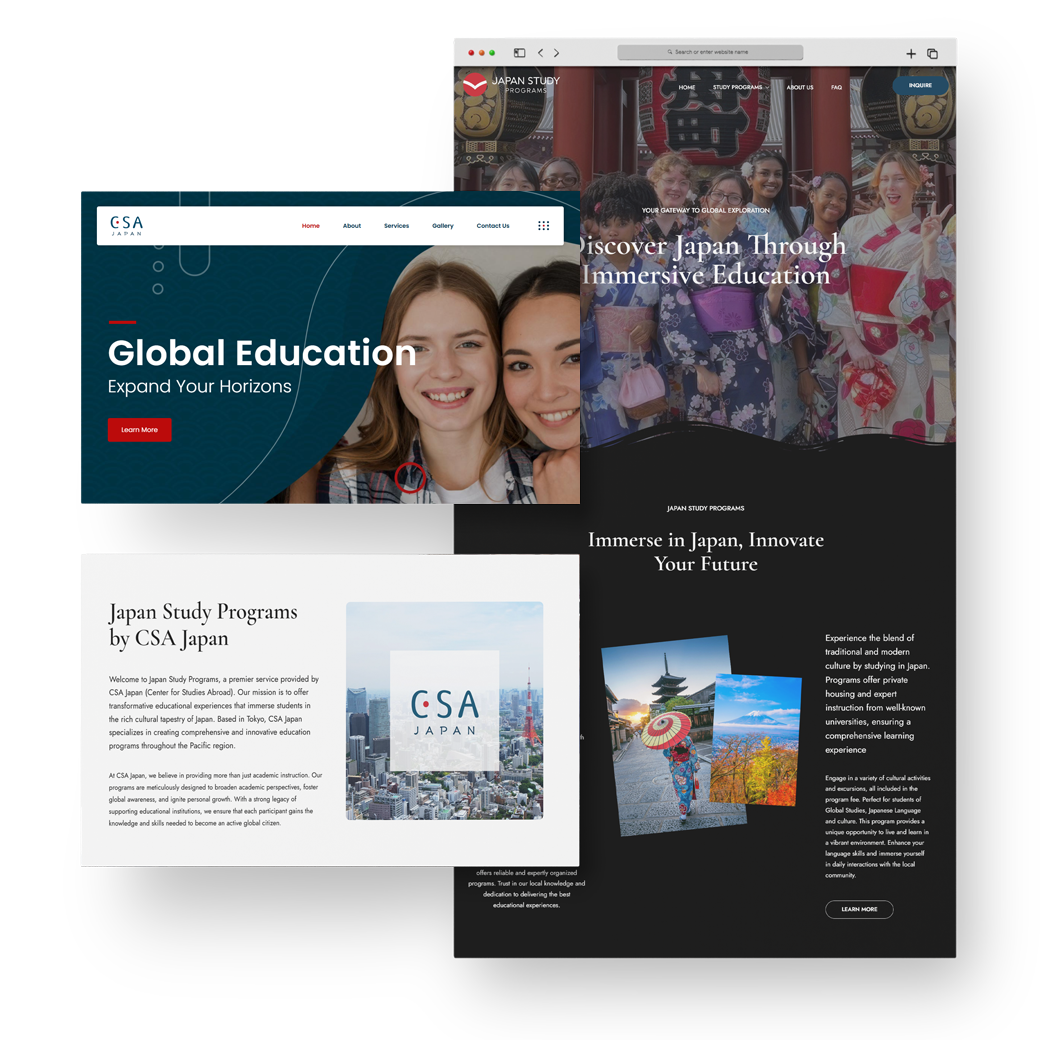This screenshot has height=1040, width=1040.
Task: Open the Gallery page on CSA Japan
Action: coord(443,225)
